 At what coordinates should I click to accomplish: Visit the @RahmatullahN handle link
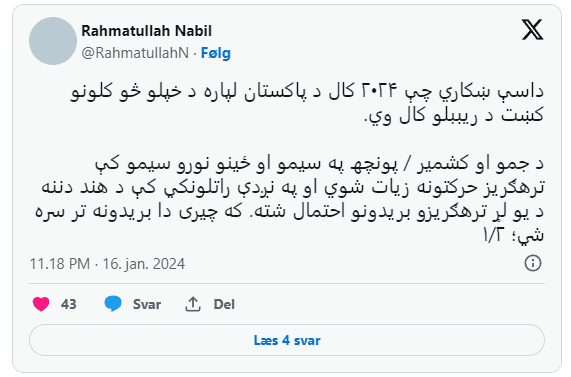(135, 53)
